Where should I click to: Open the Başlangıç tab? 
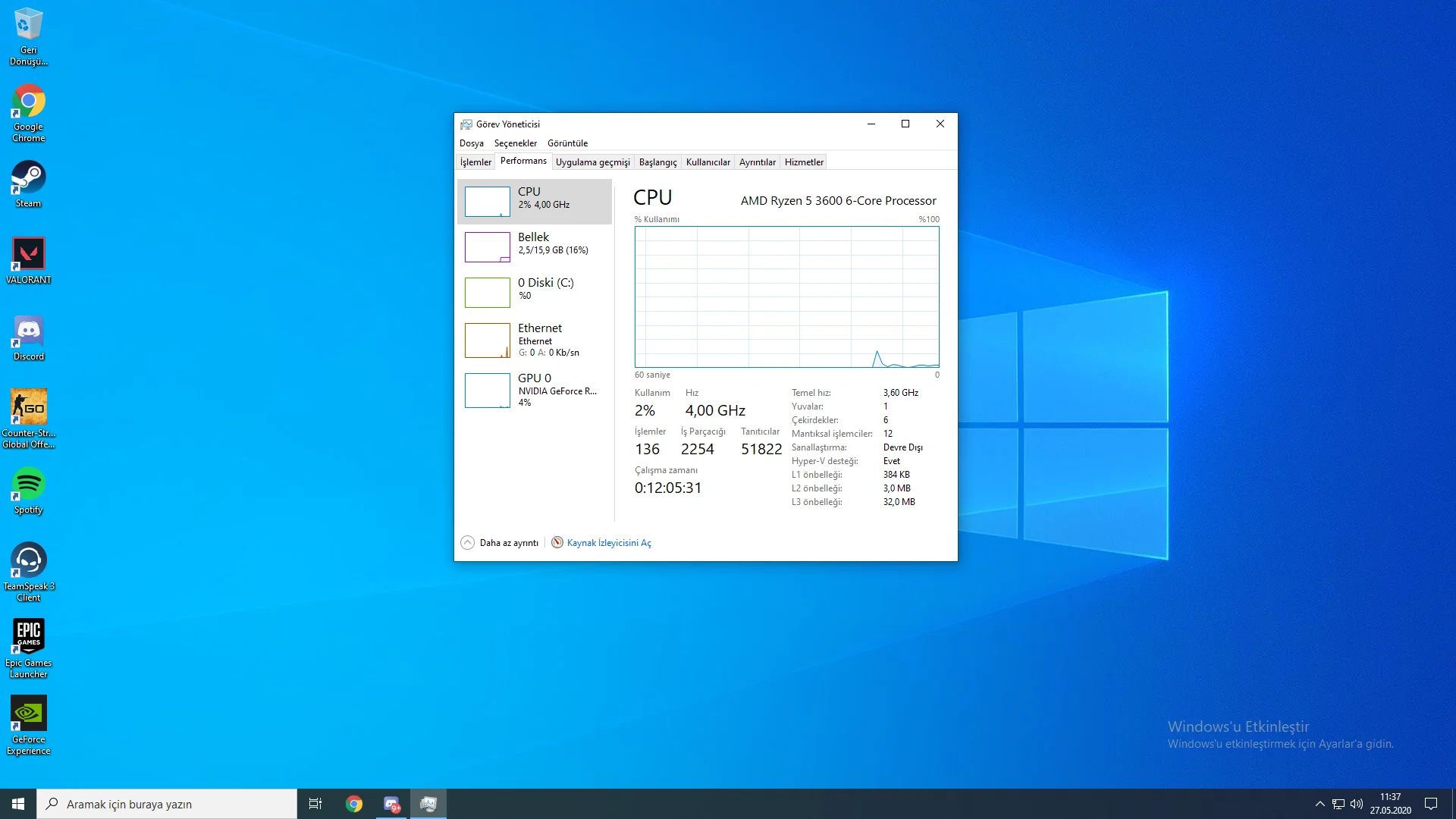pos(657,162)
